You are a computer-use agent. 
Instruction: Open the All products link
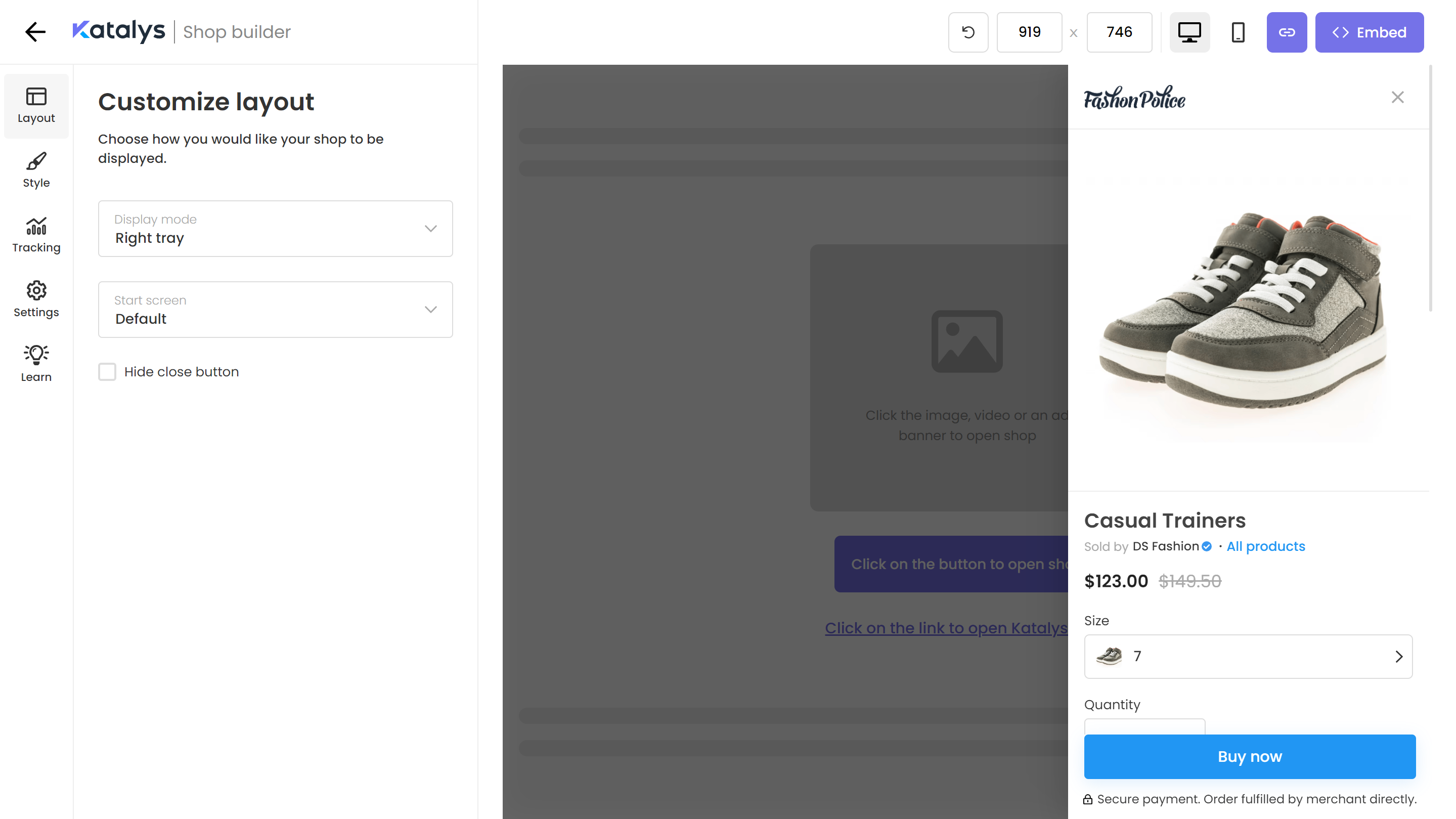pyautogui.click(x=1265, y=546)
